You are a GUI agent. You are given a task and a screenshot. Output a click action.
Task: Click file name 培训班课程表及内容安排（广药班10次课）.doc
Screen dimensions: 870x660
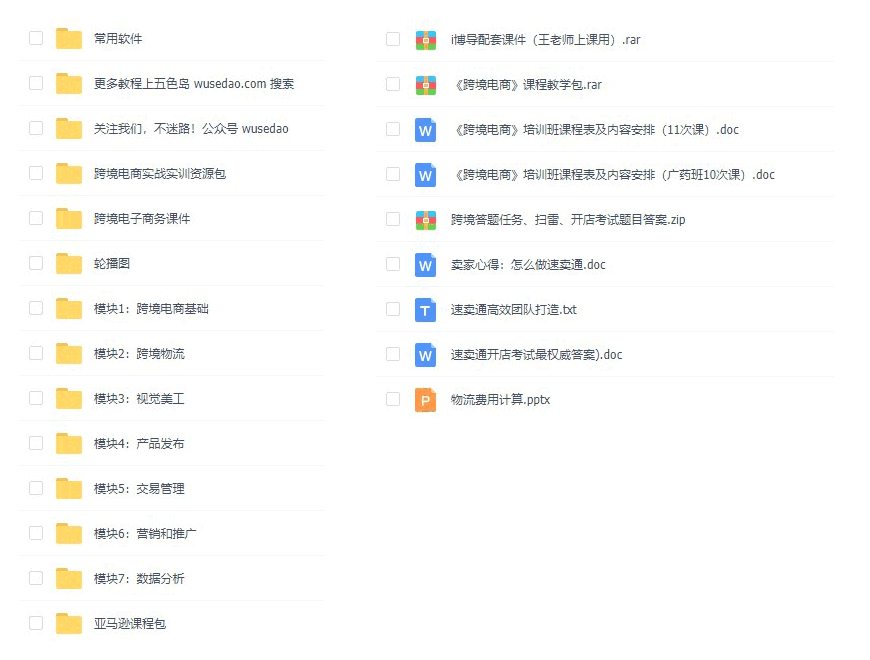coord(615,175)
